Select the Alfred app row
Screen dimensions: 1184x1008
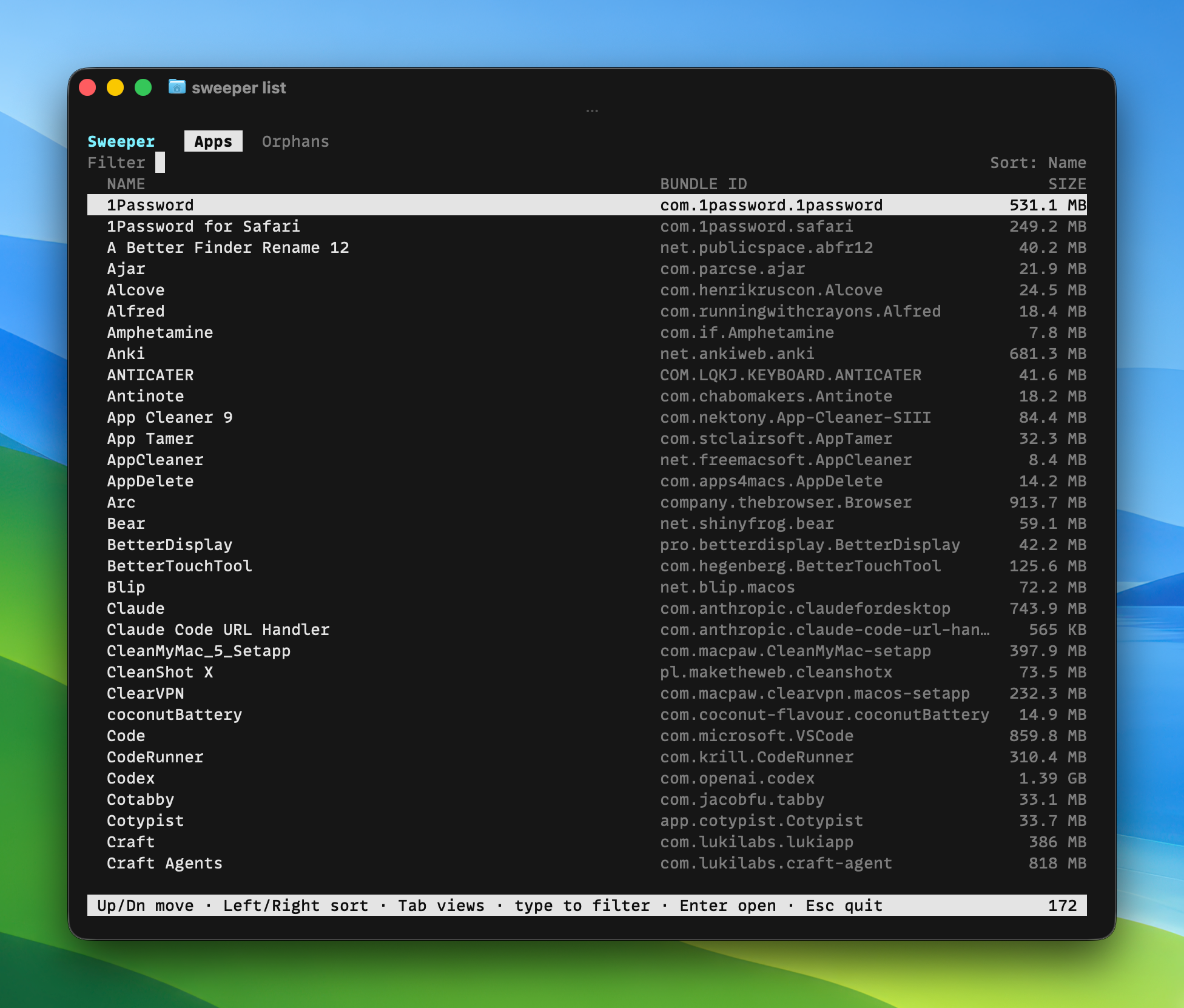(x=587, y=311)
